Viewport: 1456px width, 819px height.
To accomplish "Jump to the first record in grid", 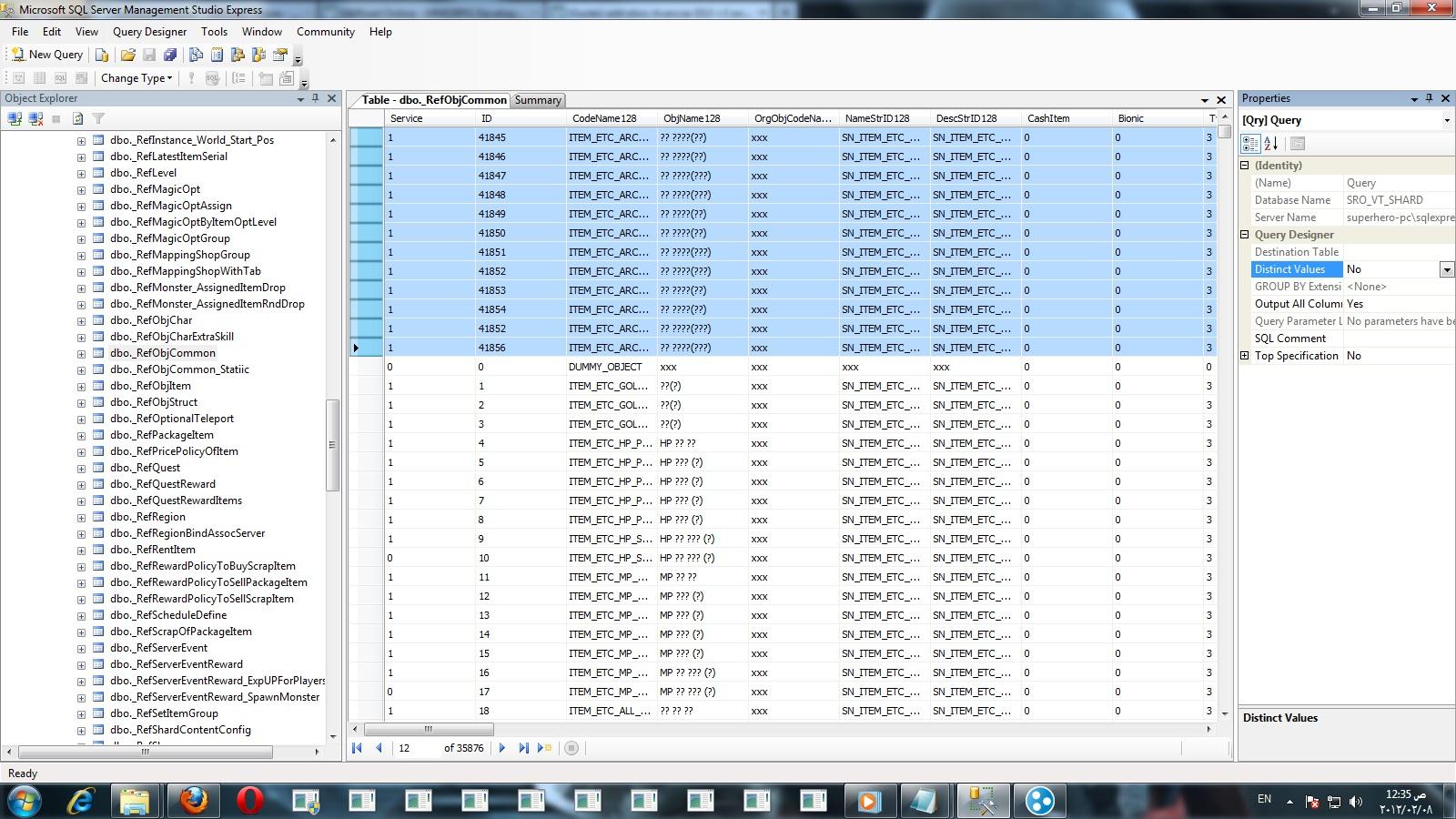I will pyautogui.click(x=358, y=748).
